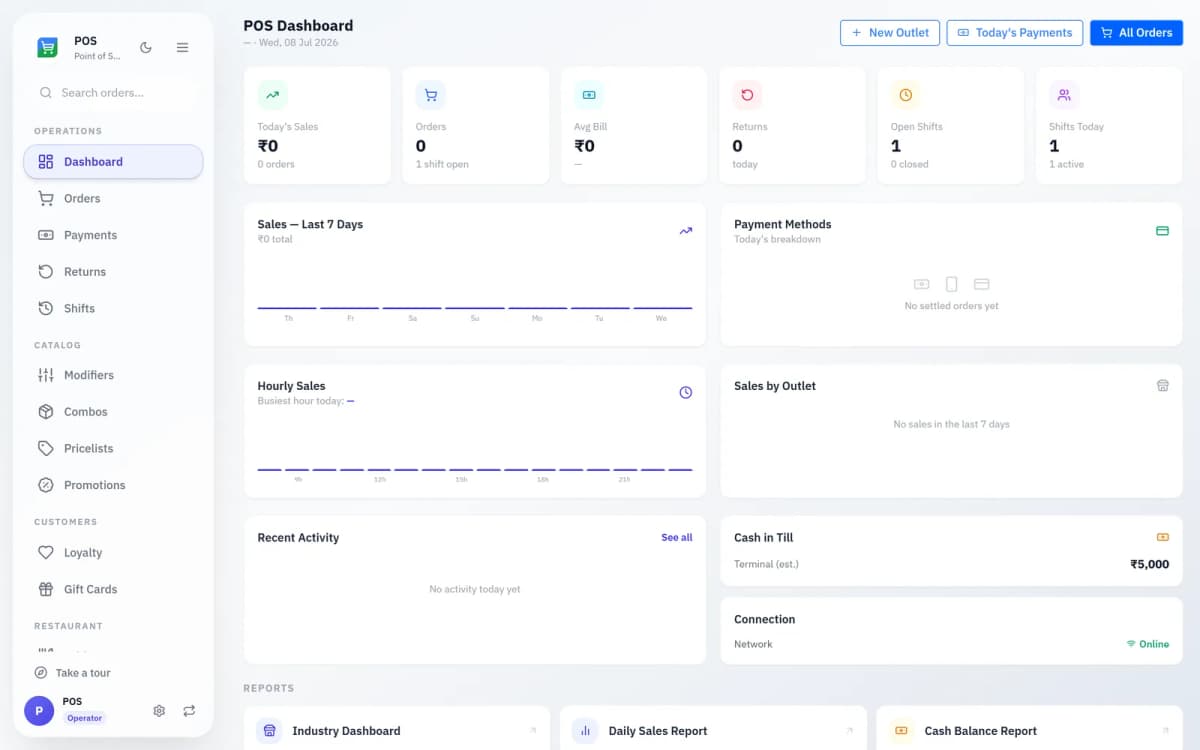Click arrow on Cash Balance Report card
This screenshot has height=750, width=1200.
point(1165,731)
